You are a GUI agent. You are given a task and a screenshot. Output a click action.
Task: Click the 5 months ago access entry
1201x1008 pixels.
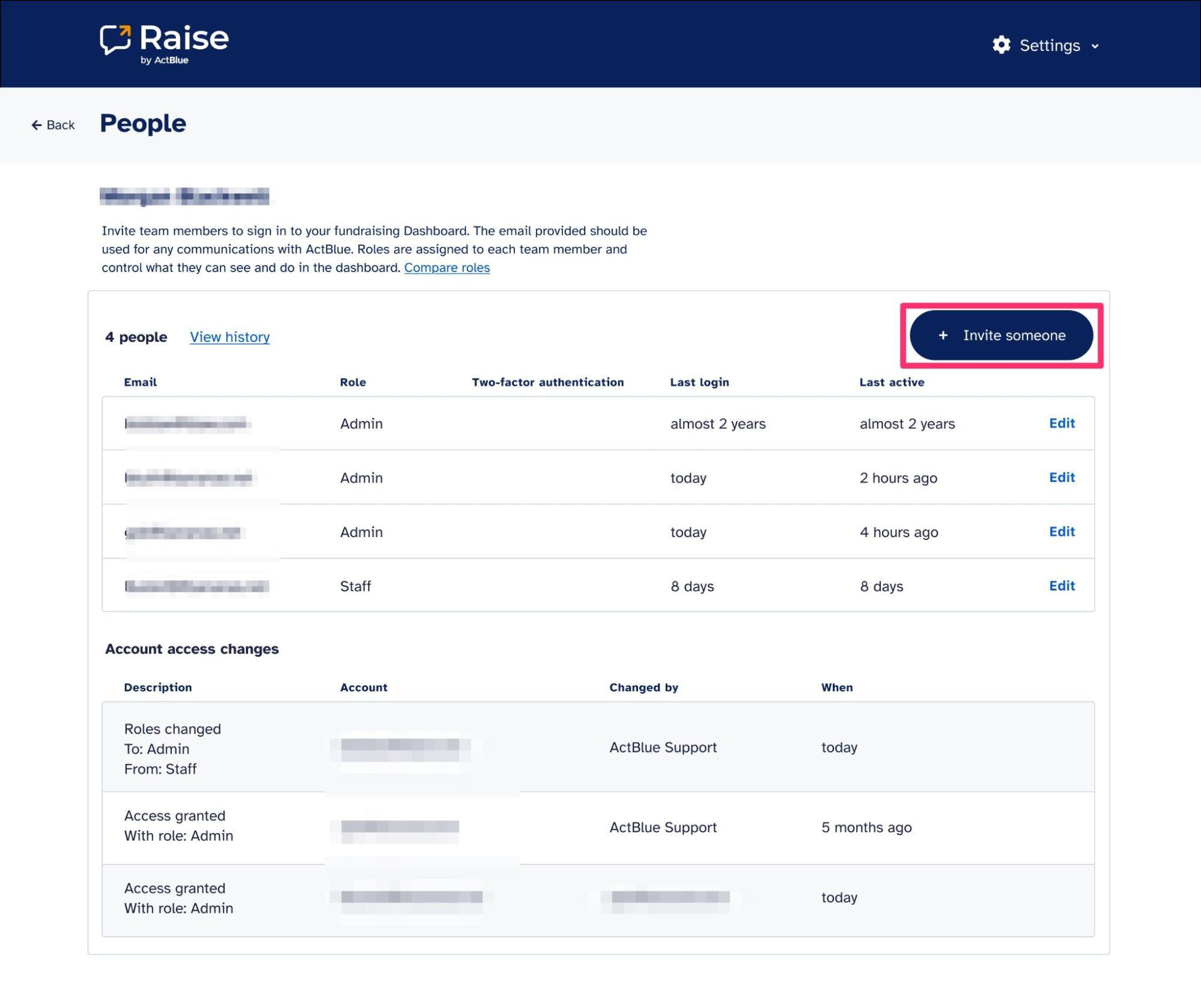[x=866, y=827]
